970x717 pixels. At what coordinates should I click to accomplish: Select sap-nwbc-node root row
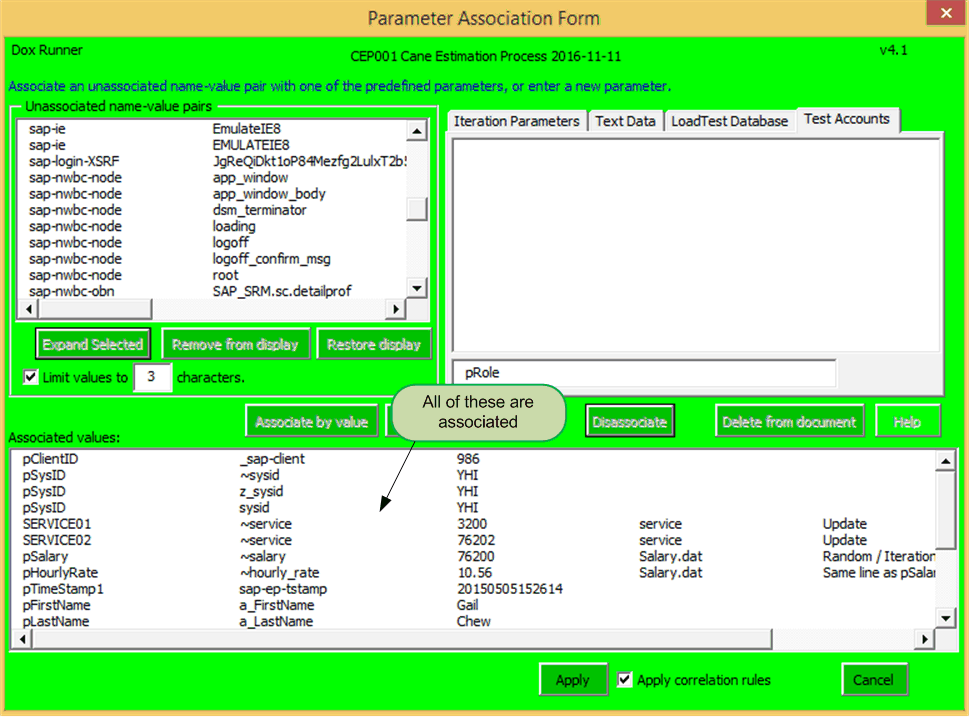[213, 275]
